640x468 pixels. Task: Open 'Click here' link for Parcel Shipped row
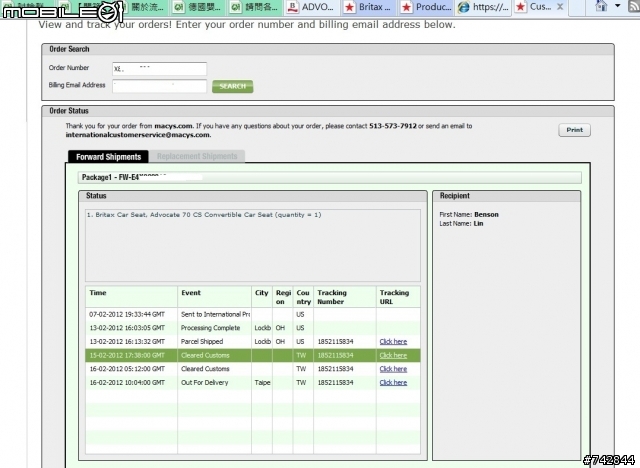tap(393, 342)
